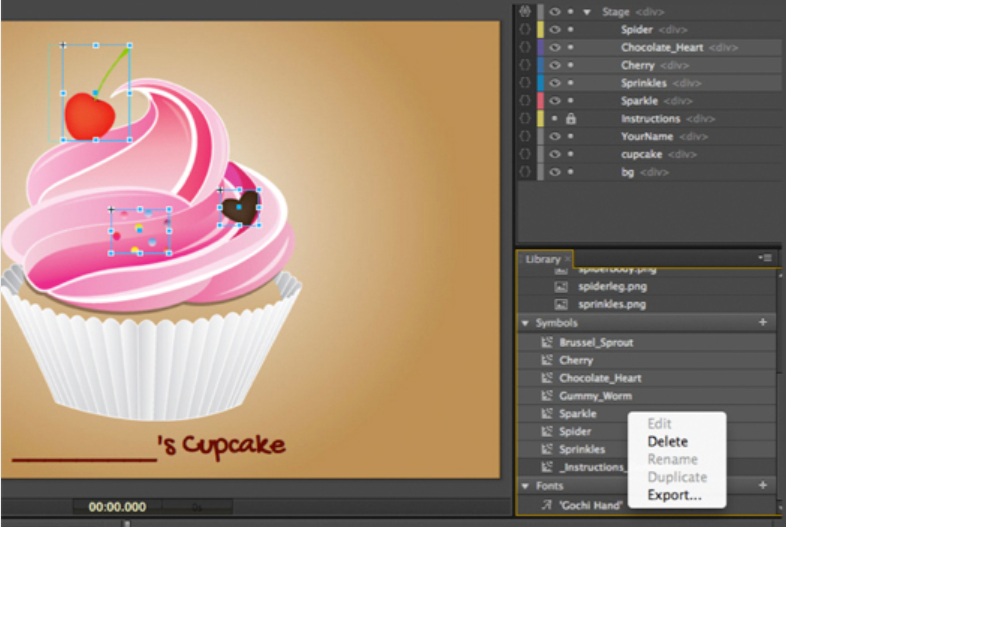Open actions for the Stage element
Viewport: 1008px width, 630px height.
coord(524,12)
